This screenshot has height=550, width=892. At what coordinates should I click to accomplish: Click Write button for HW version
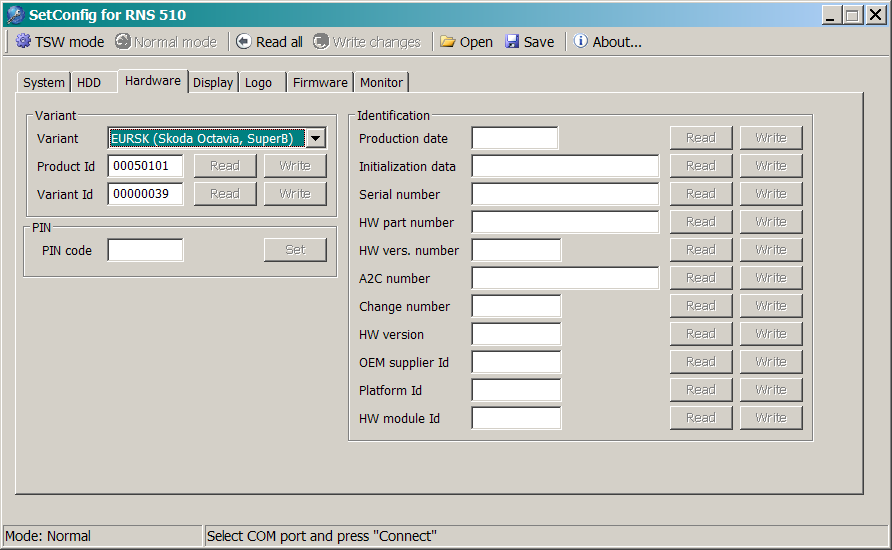tap(771, 334)
